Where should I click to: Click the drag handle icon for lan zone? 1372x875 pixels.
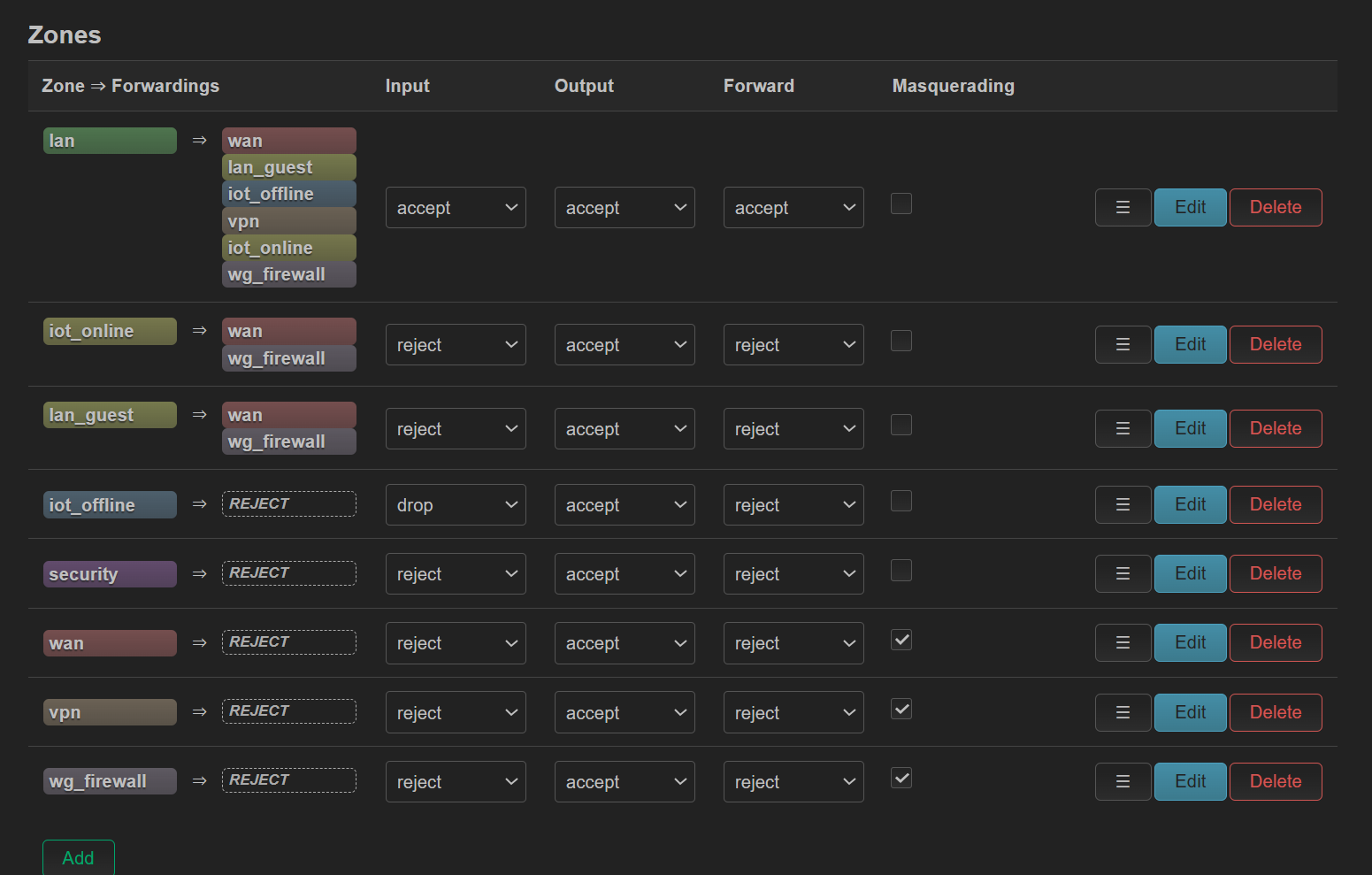1123,207
